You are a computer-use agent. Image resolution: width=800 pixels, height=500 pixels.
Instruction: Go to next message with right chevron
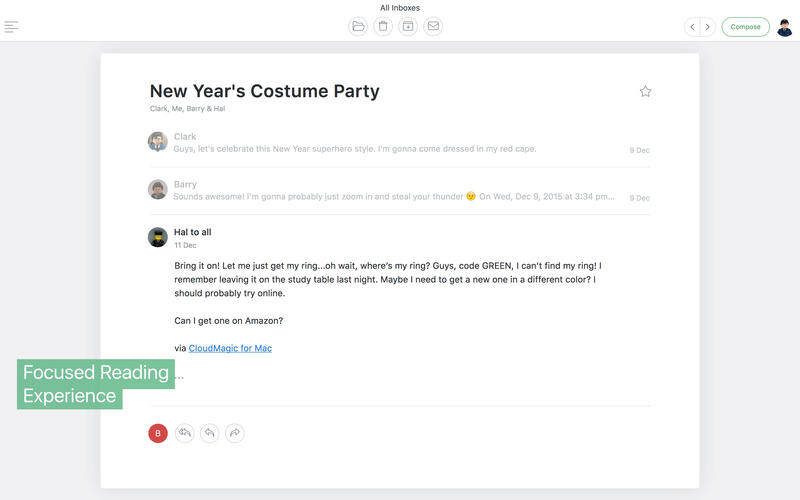coord(708,27)
